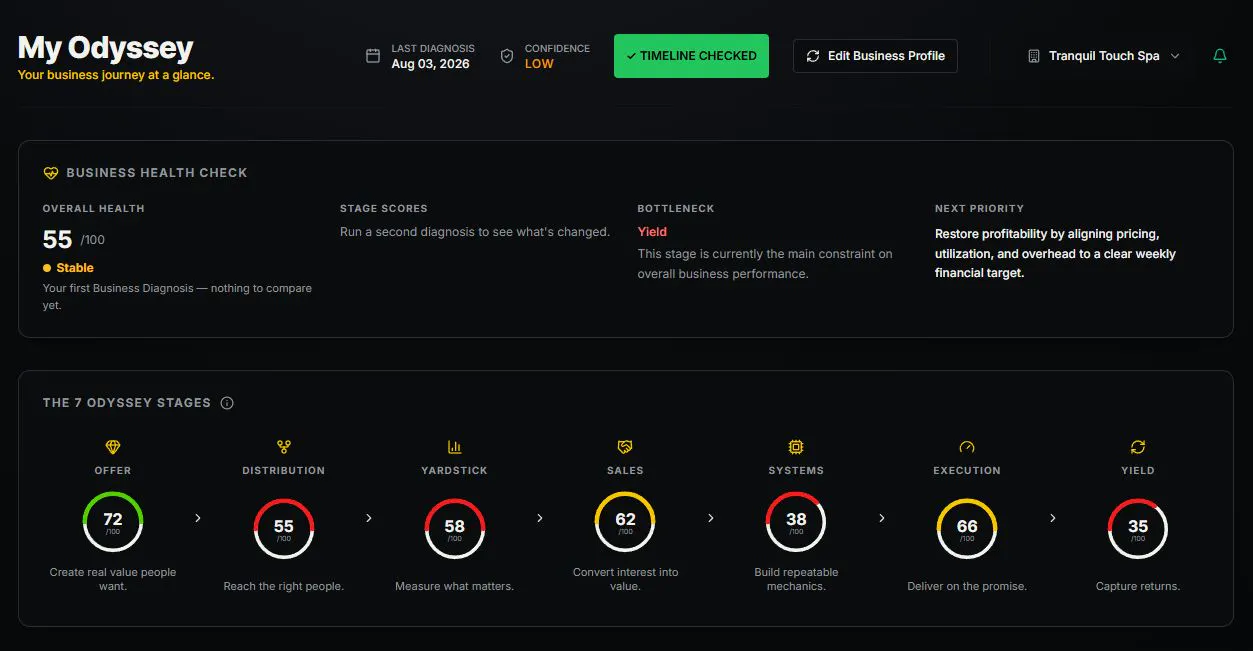Click the Stage Scores heading

(x=384, y=209)
